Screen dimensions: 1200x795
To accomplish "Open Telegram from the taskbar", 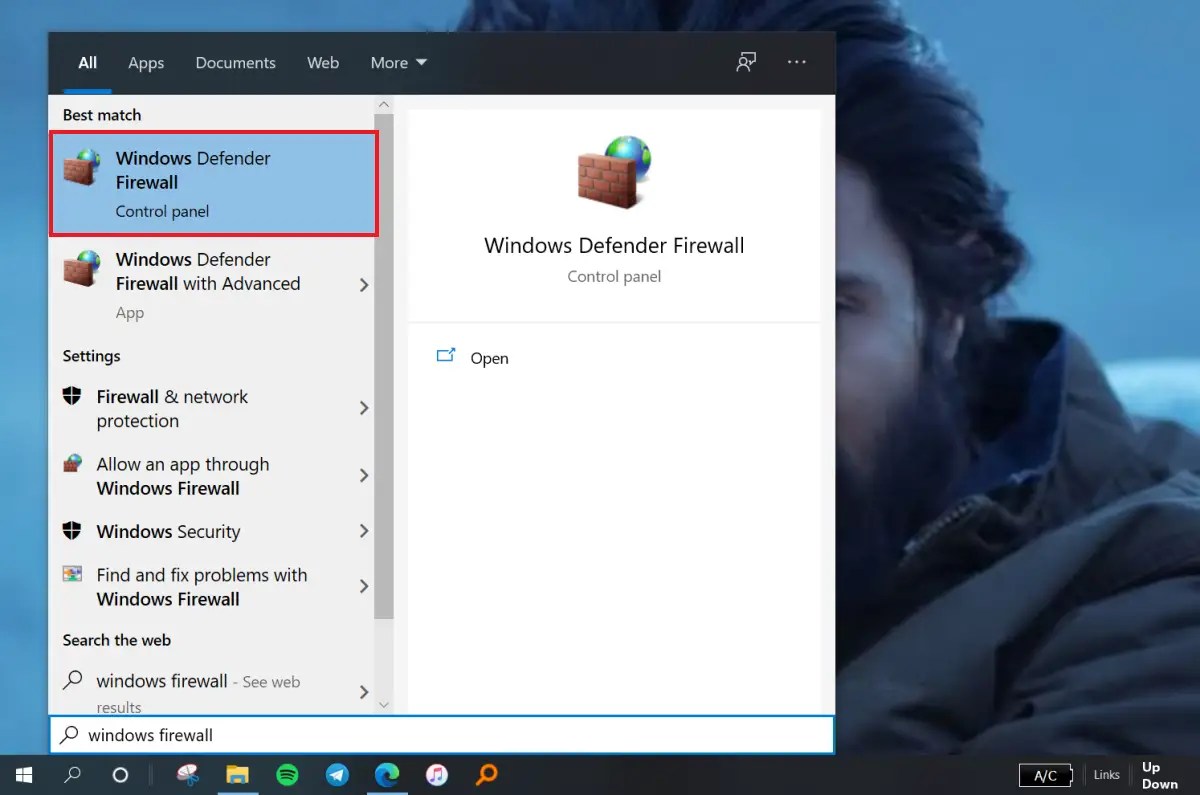I will pyautogui.click(x=337, y=774).
